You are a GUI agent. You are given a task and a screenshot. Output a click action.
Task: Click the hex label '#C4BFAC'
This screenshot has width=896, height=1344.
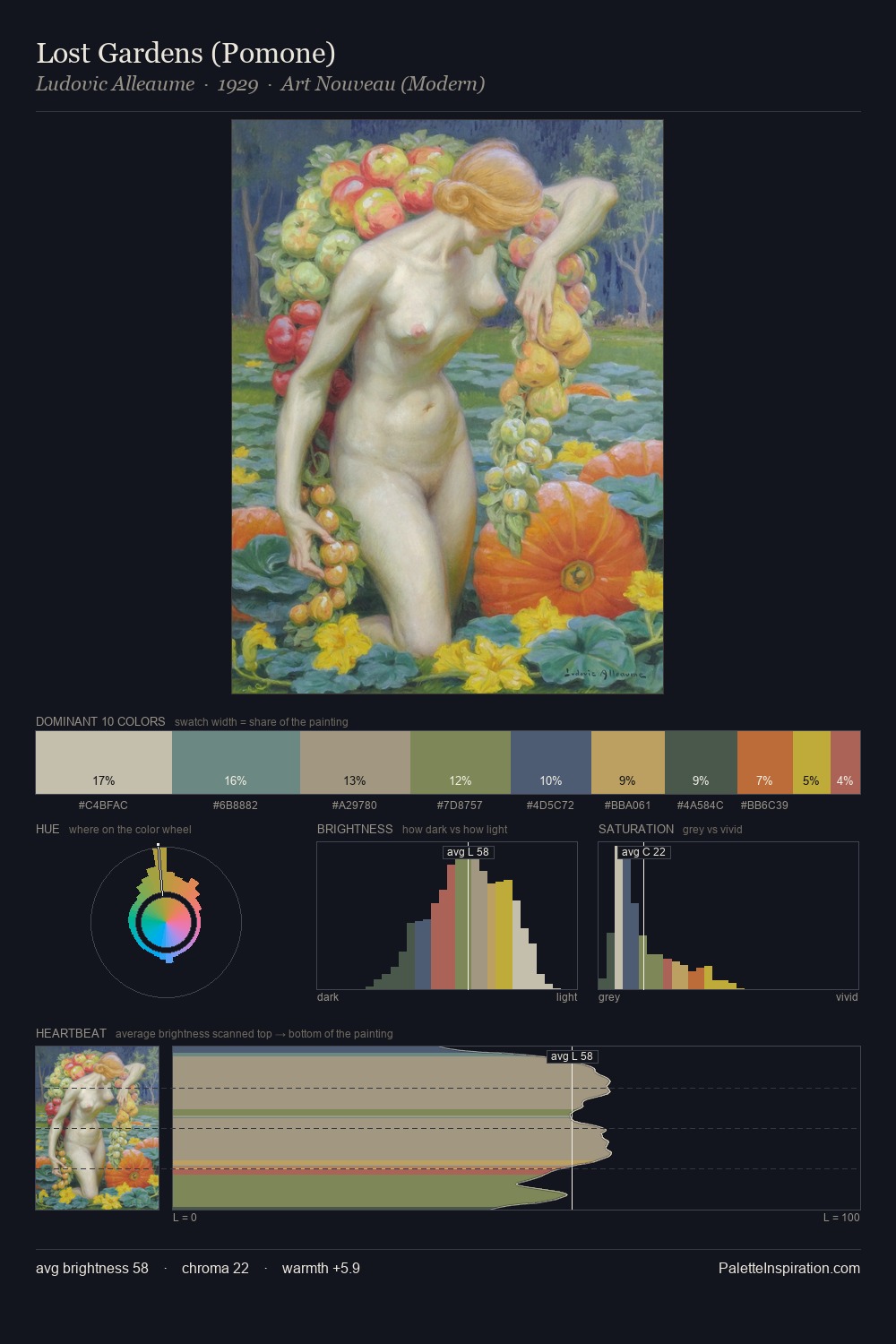103,805
